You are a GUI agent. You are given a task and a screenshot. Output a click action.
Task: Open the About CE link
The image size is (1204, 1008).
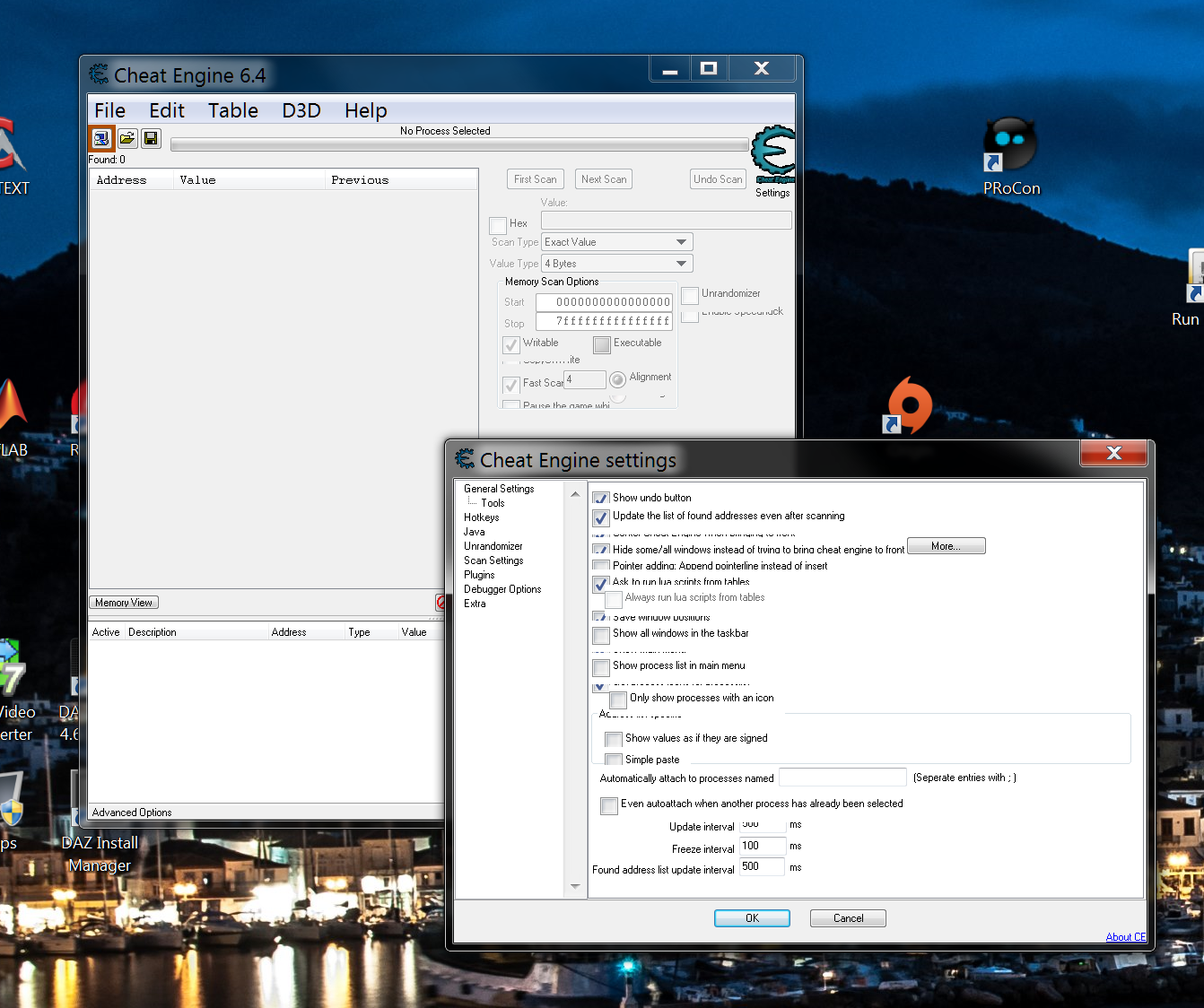(x=1126, y=937)
